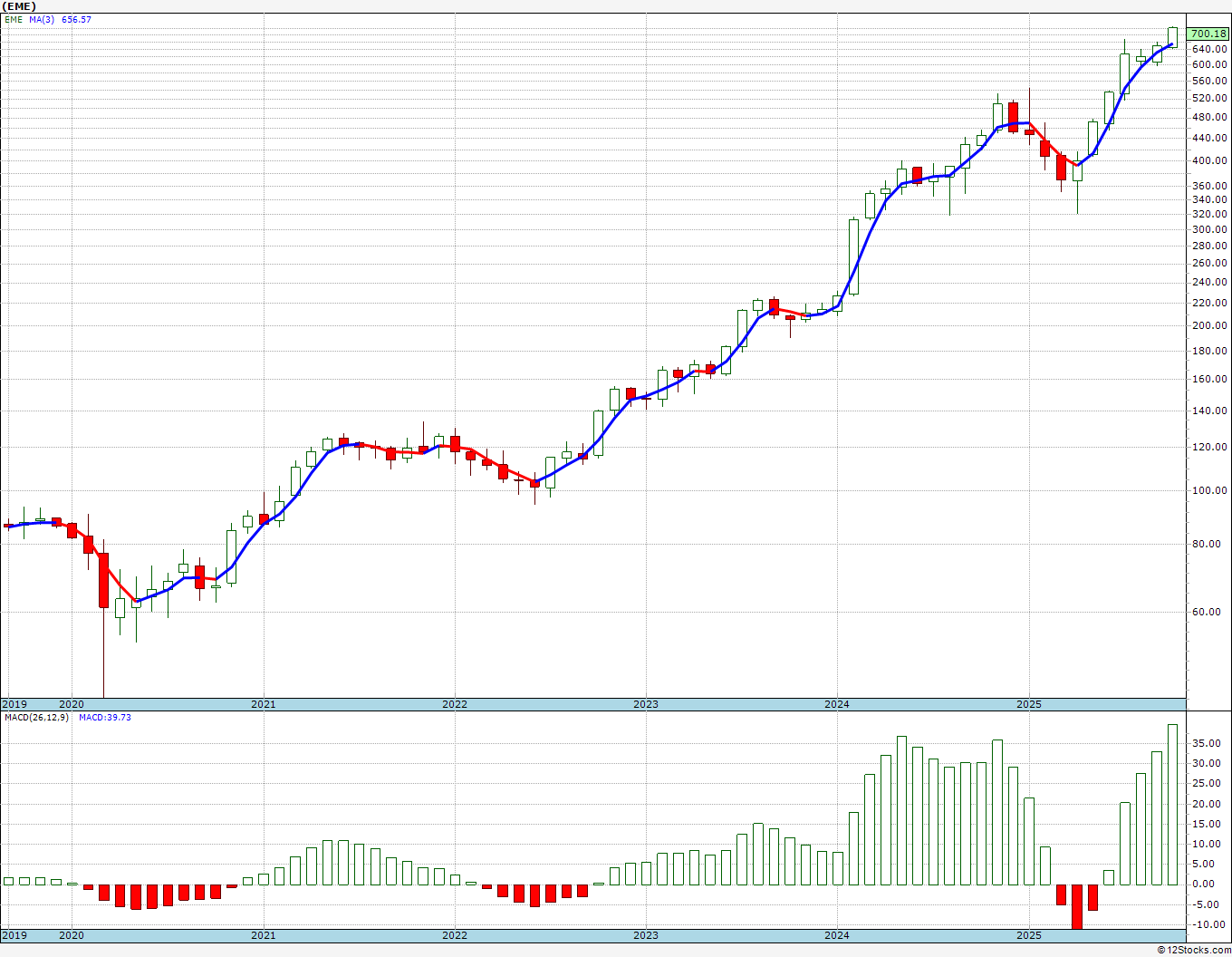Image resolution: width=1232 pixels, height=957 pixels.
Task: Select the MACD(26,12,9) indicator label
Action: [x=36, y=717]
